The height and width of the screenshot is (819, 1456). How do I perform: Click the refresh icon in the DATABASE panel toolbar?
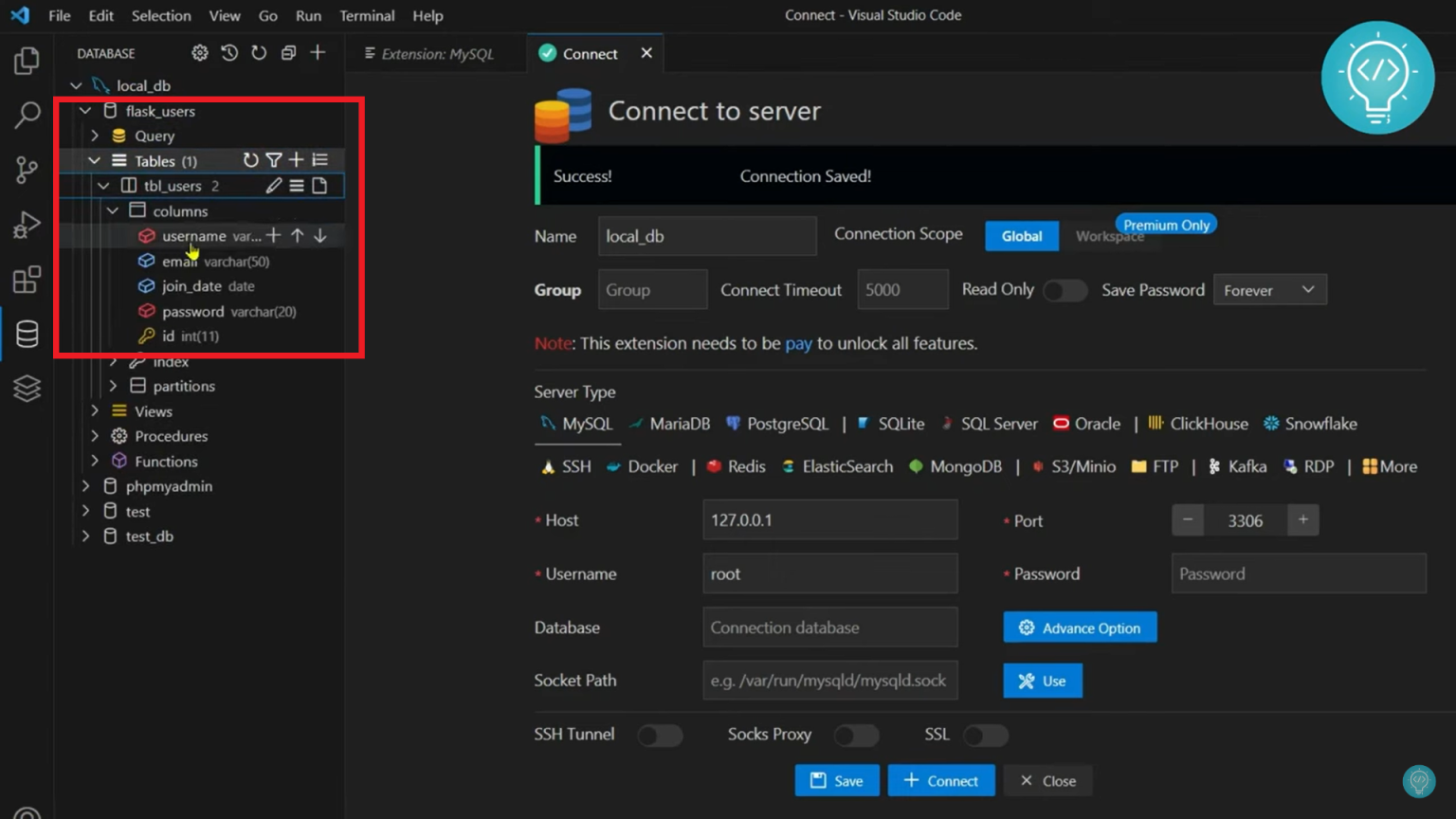coord(258,52)
